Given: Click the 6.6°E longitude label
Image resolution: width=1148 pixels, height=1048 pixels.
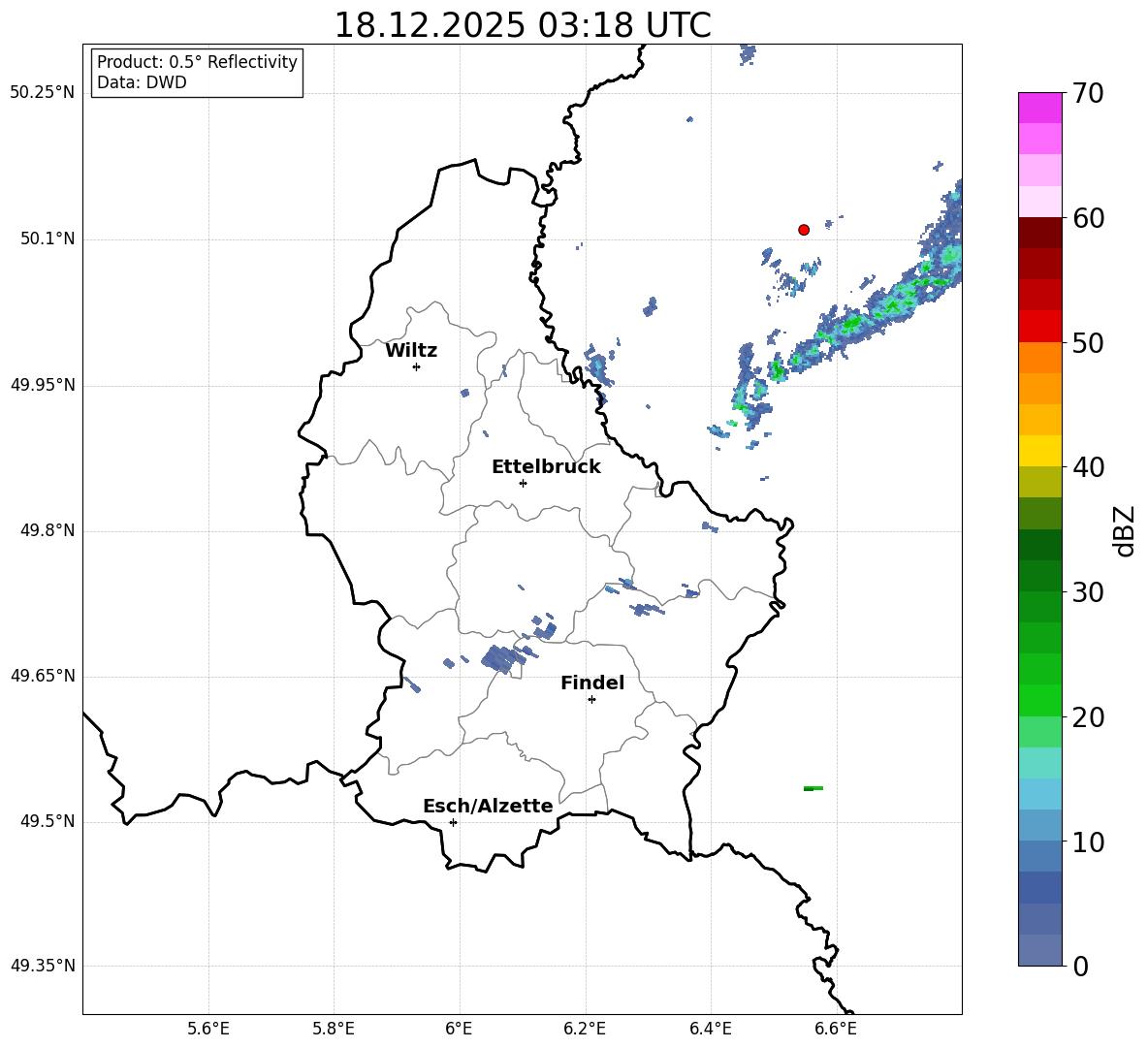Looking at the screenshot, I should pyautogui.click(x=836, y=1029).
